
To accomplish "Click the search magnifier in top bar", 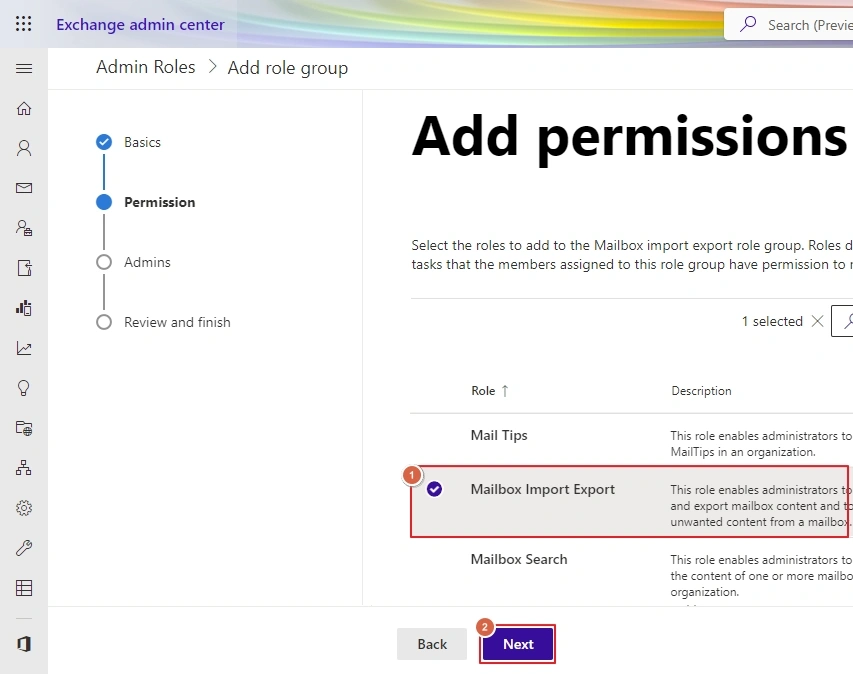I will coord(749,24).
